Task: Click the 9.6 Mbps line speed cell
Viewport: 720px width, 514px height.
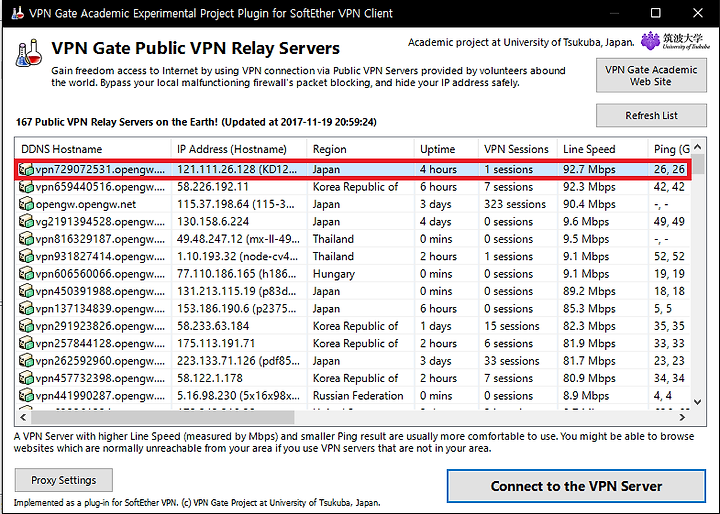Action: click(x=586, y=222)
